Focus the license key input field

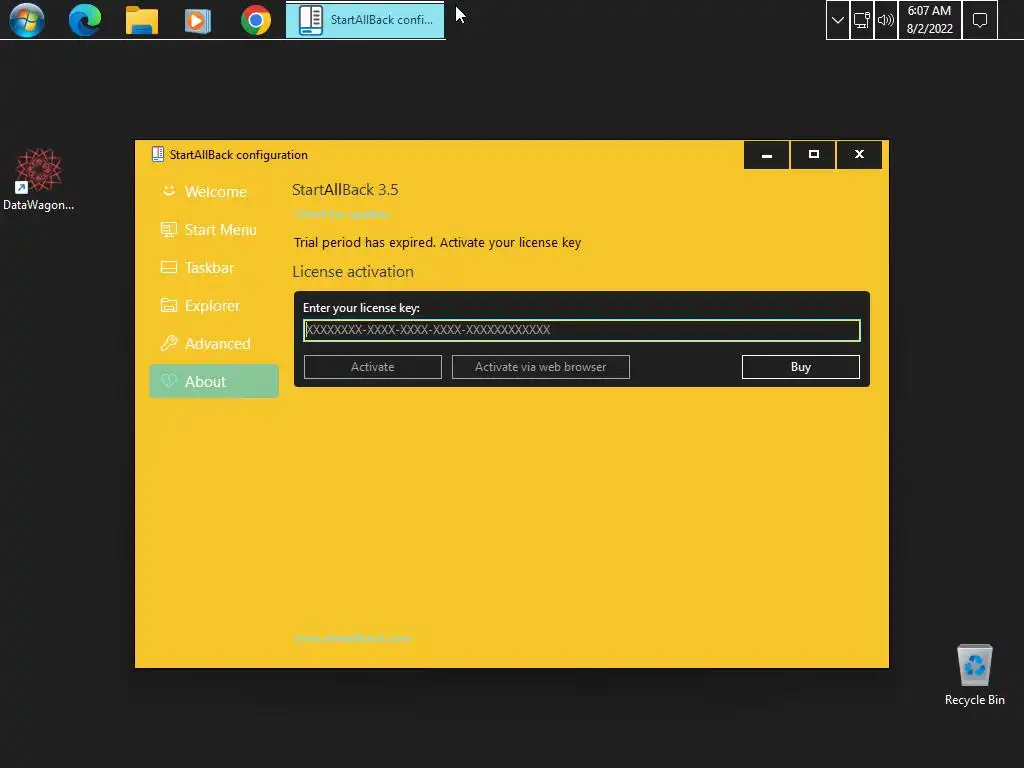pyautogui.click(x=581, y=330)
